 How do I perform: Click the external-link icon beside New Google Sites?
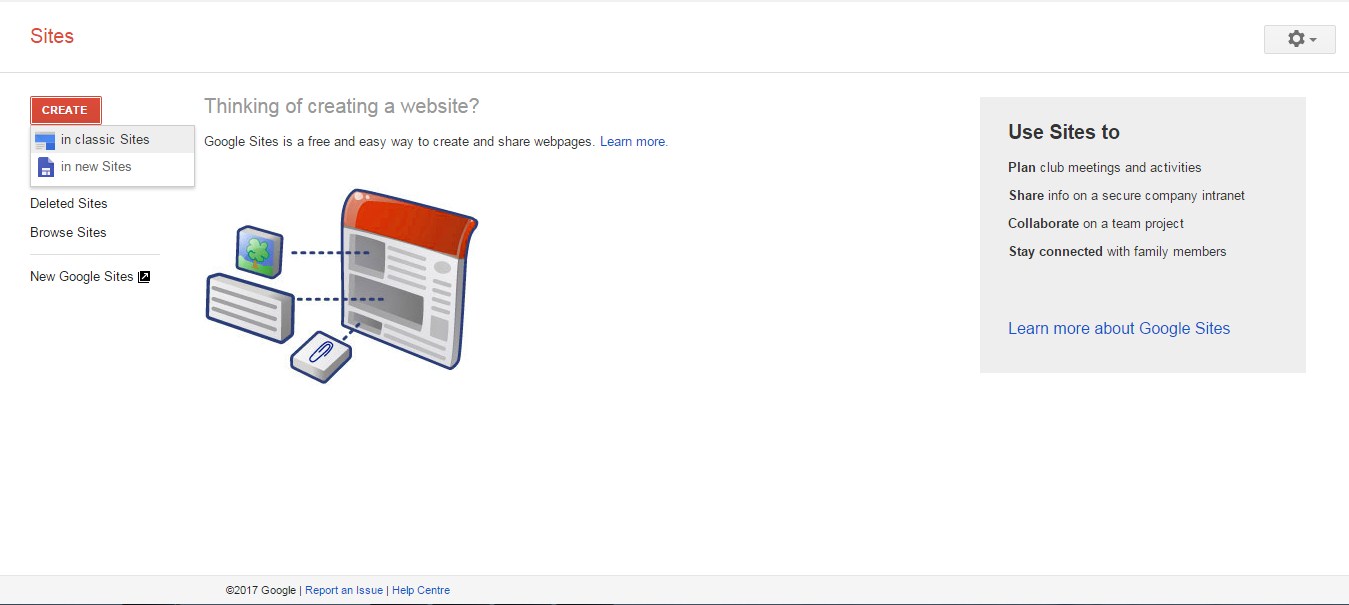144,277
